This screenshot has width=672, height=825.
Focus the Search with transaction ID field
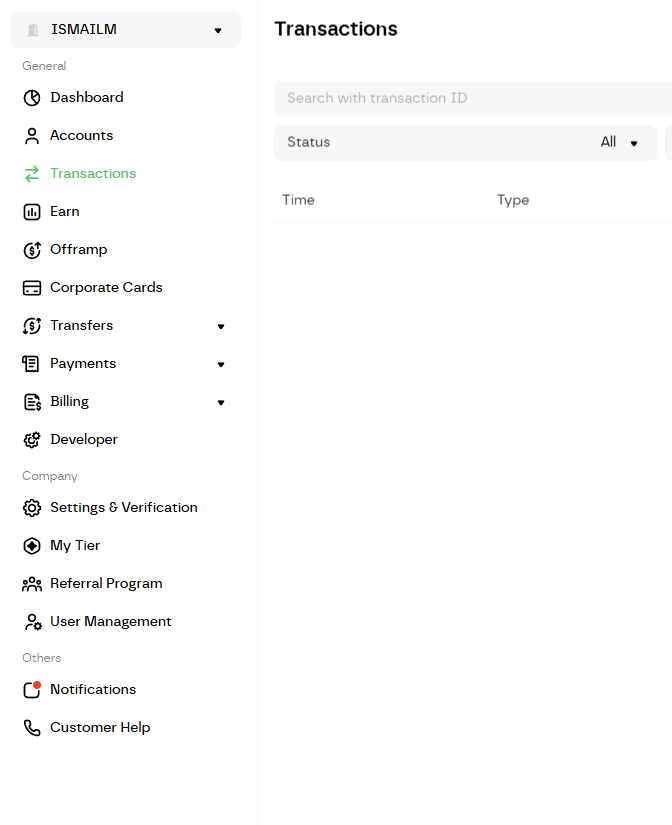[473, 99]
